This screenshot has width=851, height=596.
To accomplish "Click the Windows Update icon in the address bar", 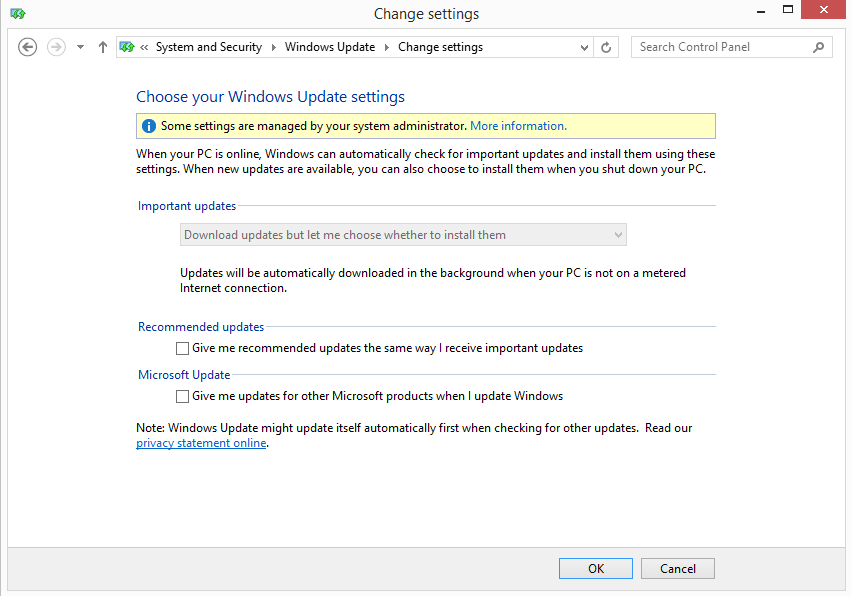I will (127, 47).
